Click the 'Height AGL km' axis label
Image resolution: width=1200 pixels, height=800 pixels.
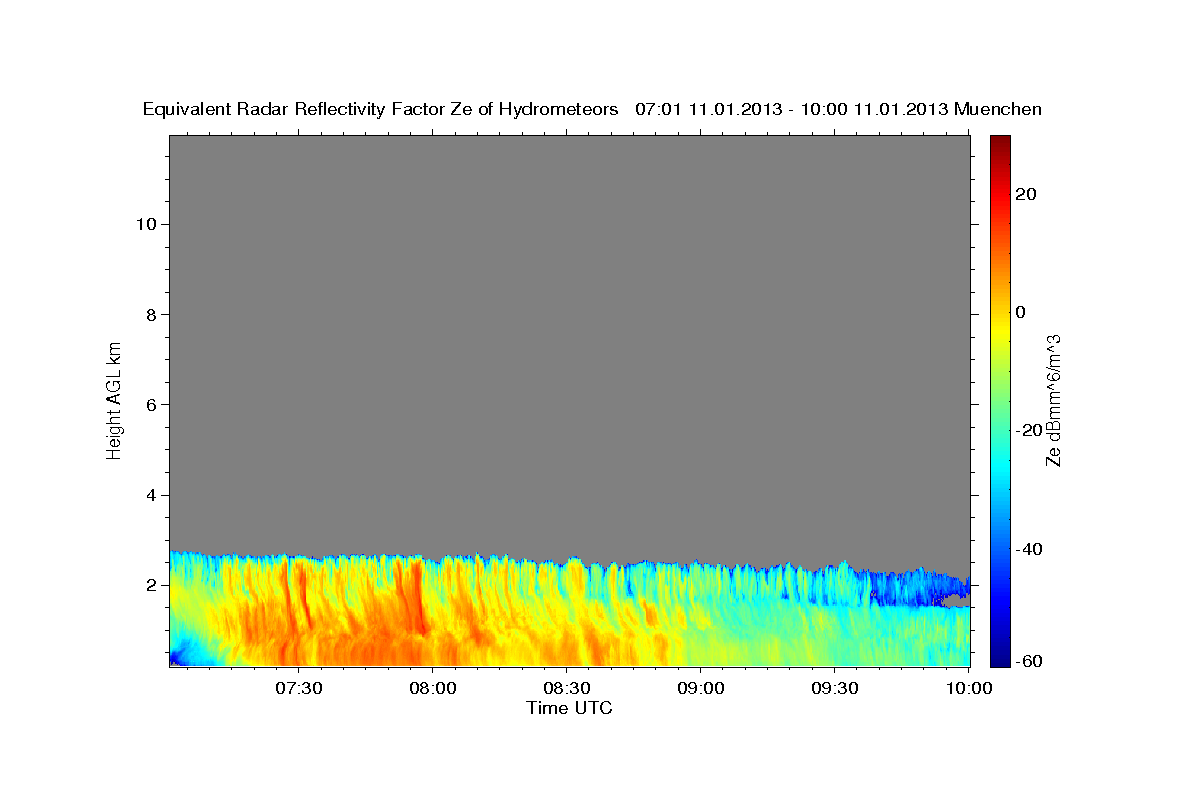(114, 399)
